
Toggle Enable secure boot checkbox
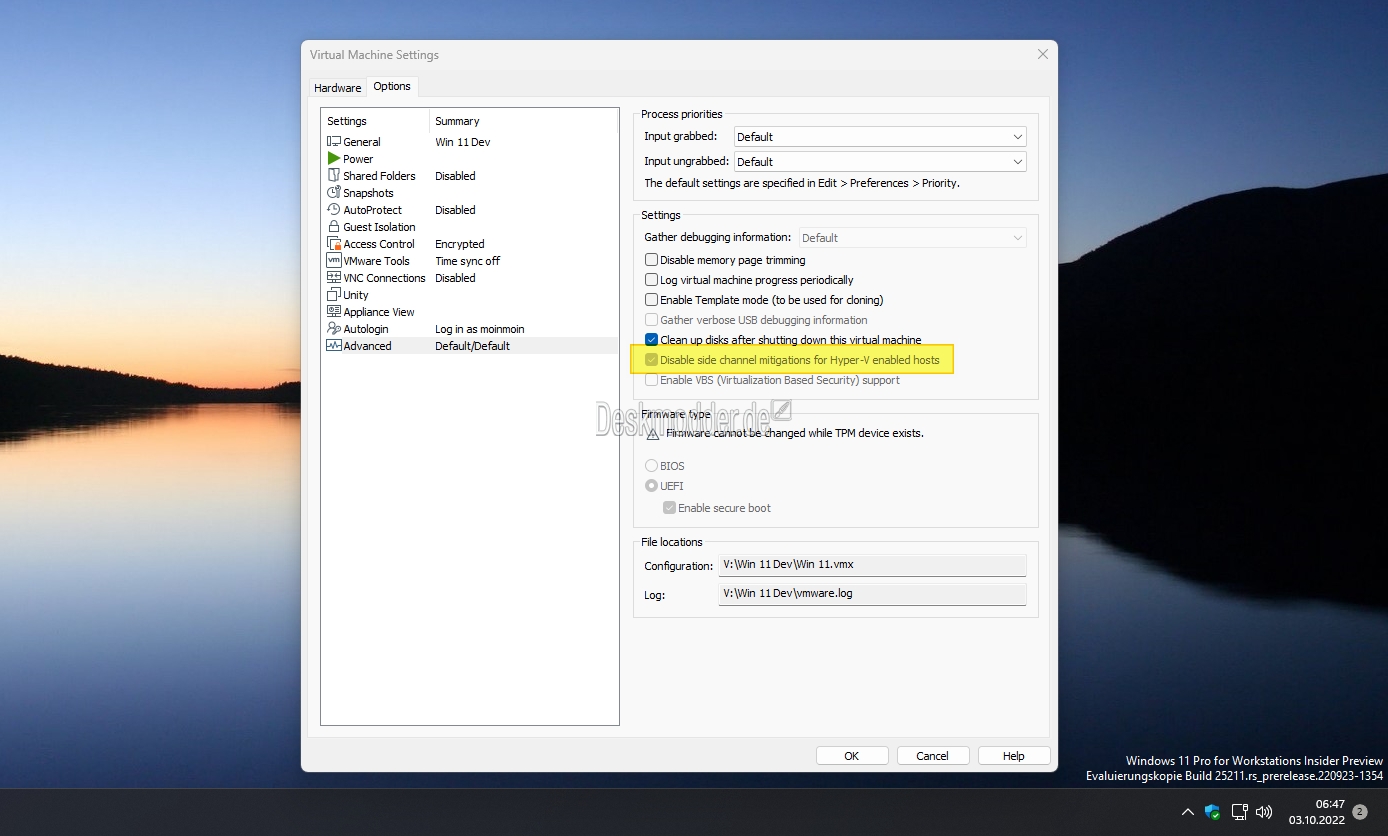click(x=670, y=508)
